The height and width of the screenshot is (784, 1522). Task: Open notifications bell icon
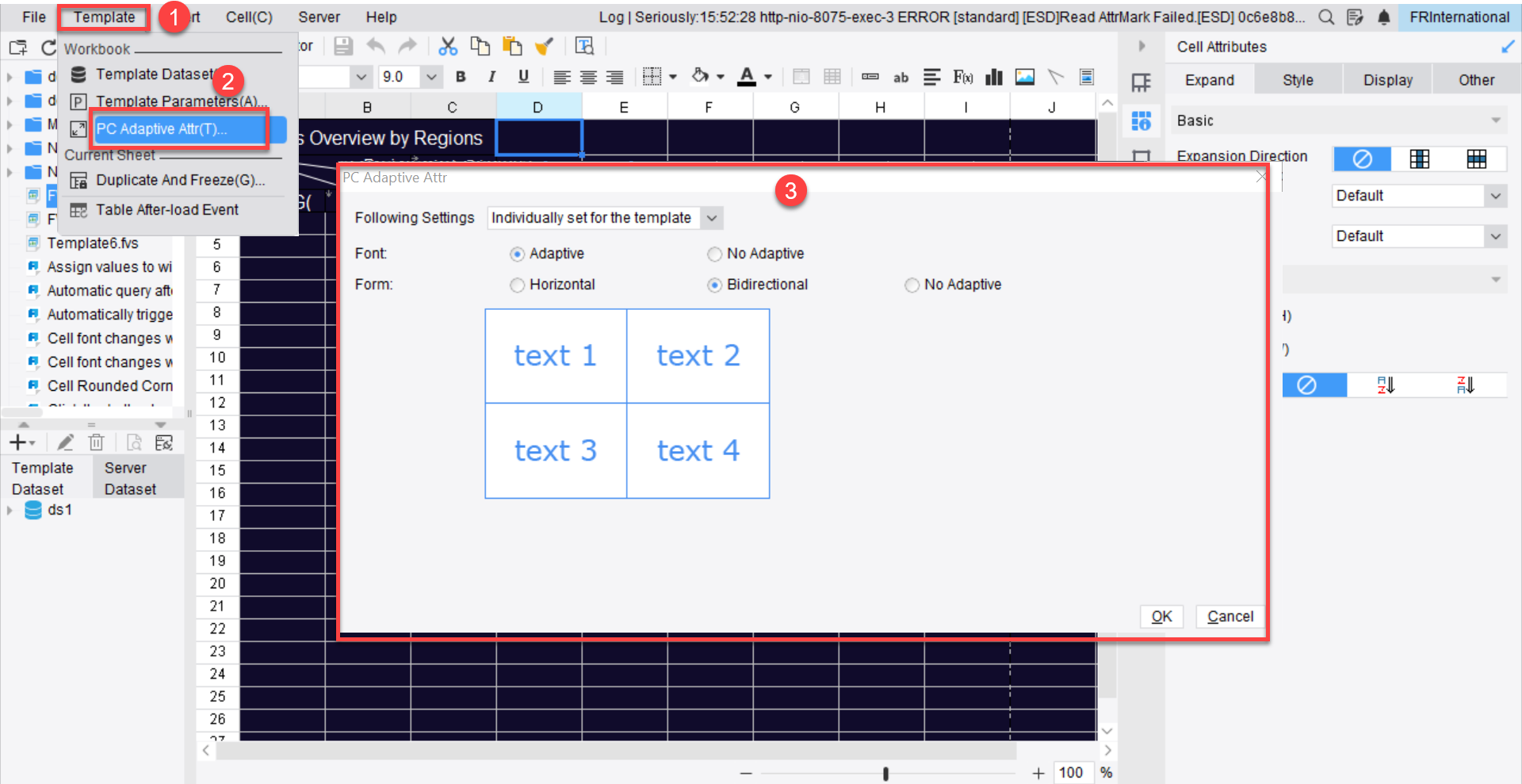coord(1384,17)
